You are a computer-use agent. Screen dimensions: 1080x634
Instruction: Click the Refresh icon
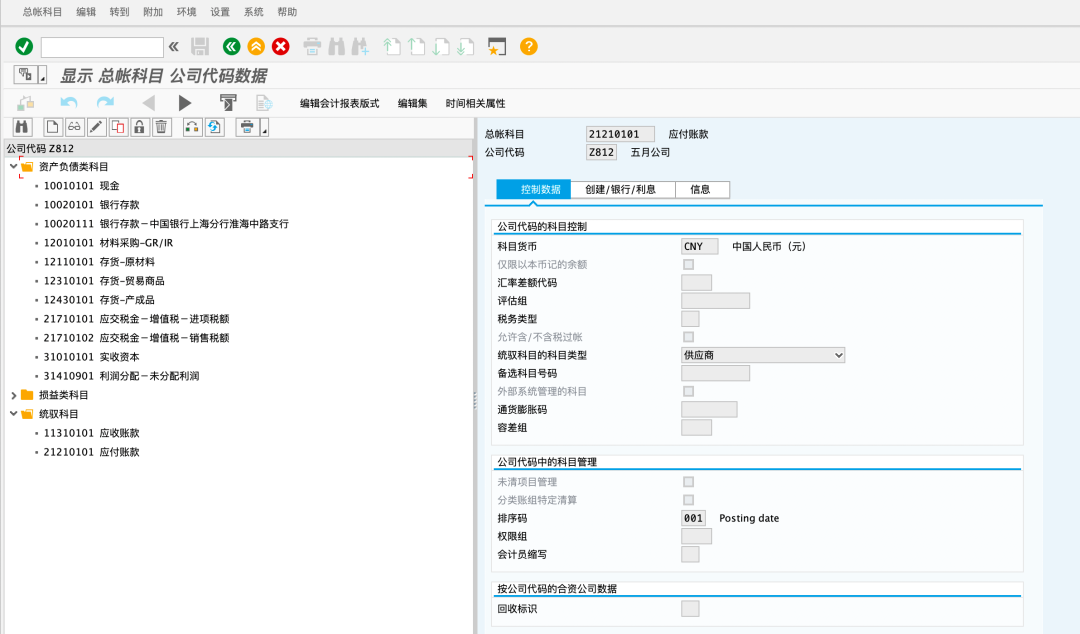coord(213,127)
